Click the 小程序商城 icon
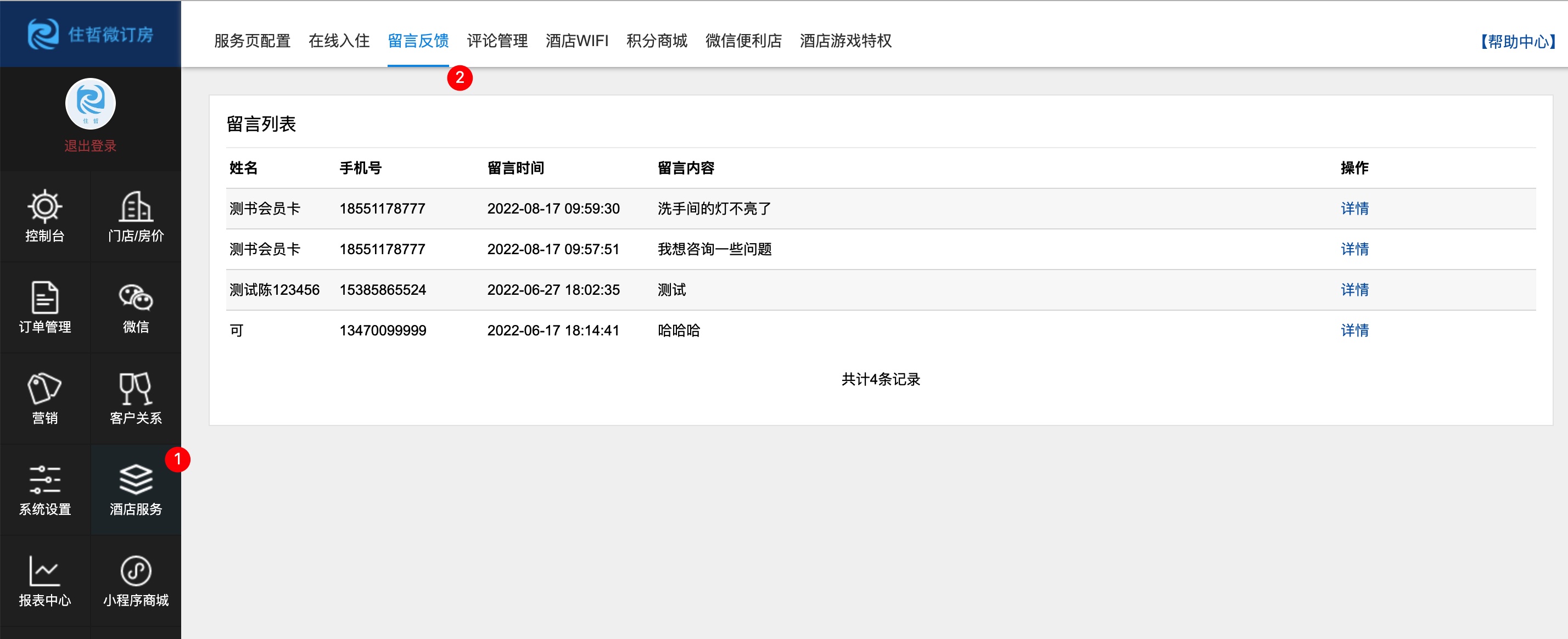The width and height of the screenshot is (1568, 639). [135, 572]
